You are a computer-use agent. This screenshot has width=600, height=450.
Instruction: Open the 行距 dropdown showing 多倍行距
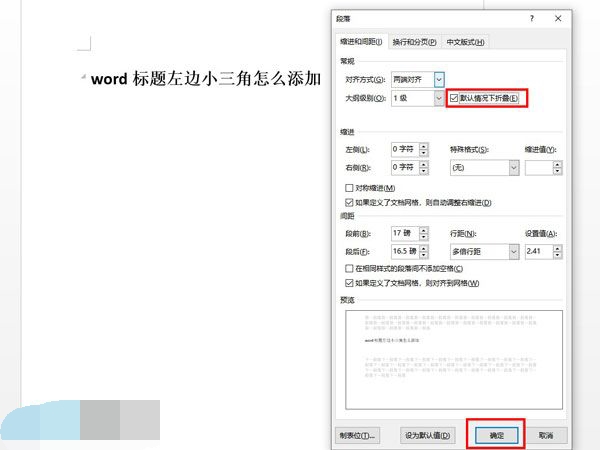coord(514,250)
